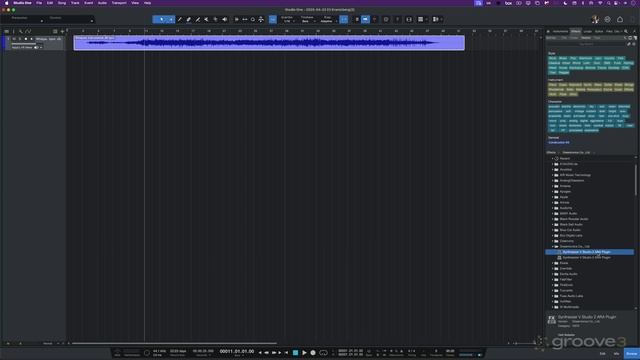Open the Quantize value dropdown

click(x=287, y=20)
